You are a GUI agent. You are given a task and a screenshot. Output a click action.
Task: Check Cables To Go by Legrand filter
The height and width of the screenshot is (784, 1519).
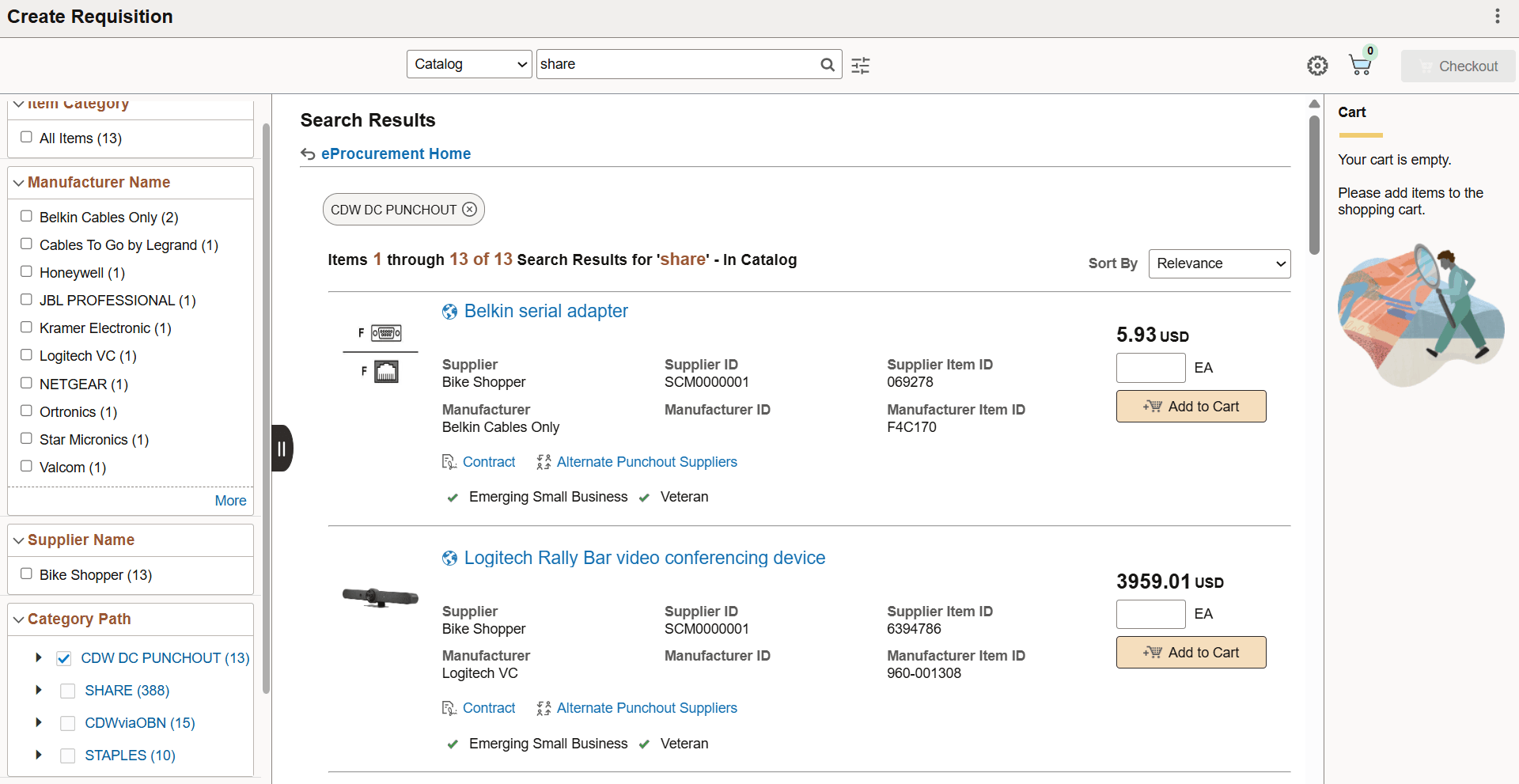26,244
